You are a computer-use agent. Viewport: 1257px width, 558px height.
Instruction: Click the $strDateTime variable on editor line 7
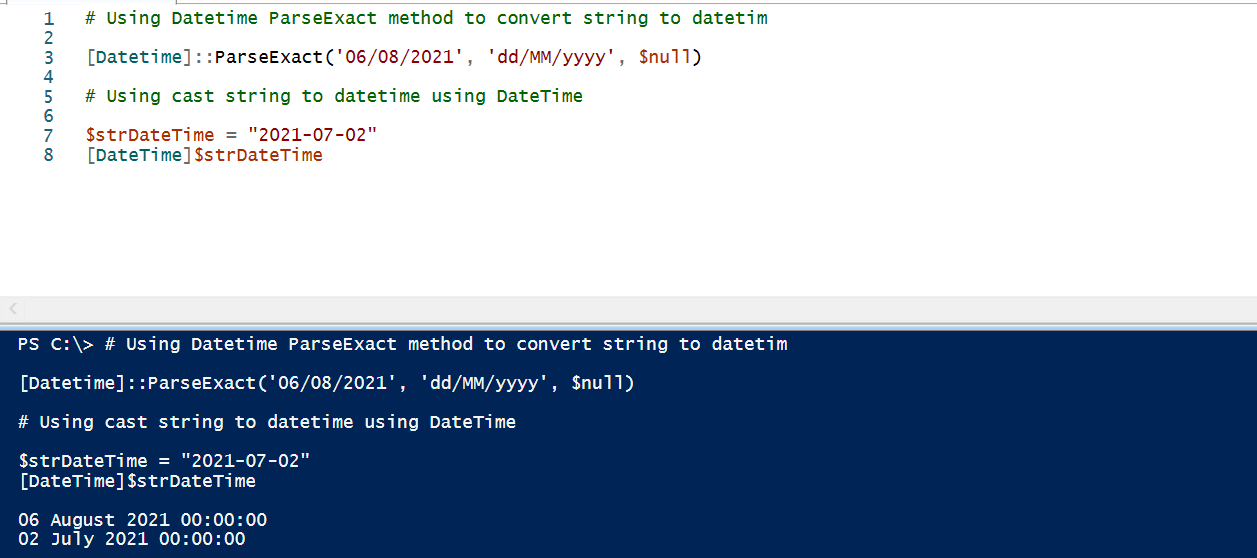[x=150, y=135]
